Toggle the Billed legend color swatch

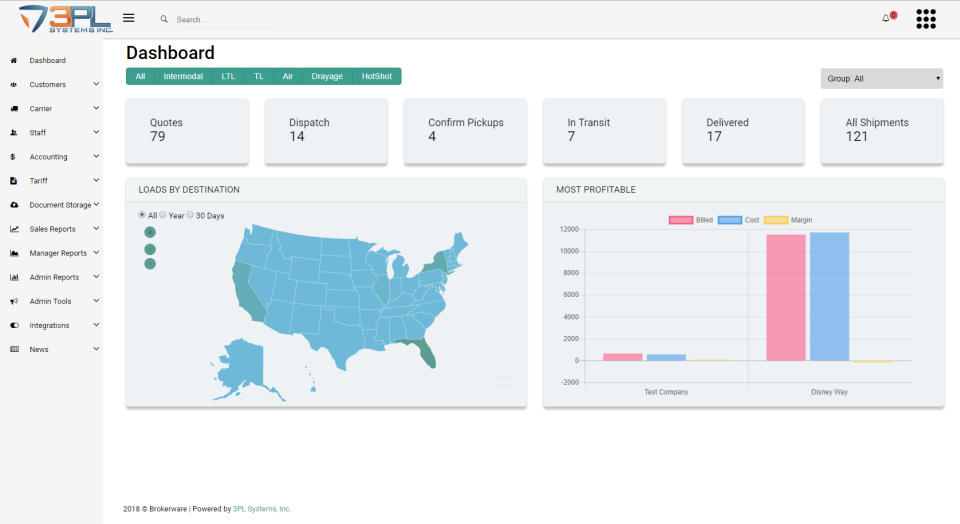(680, 220)
